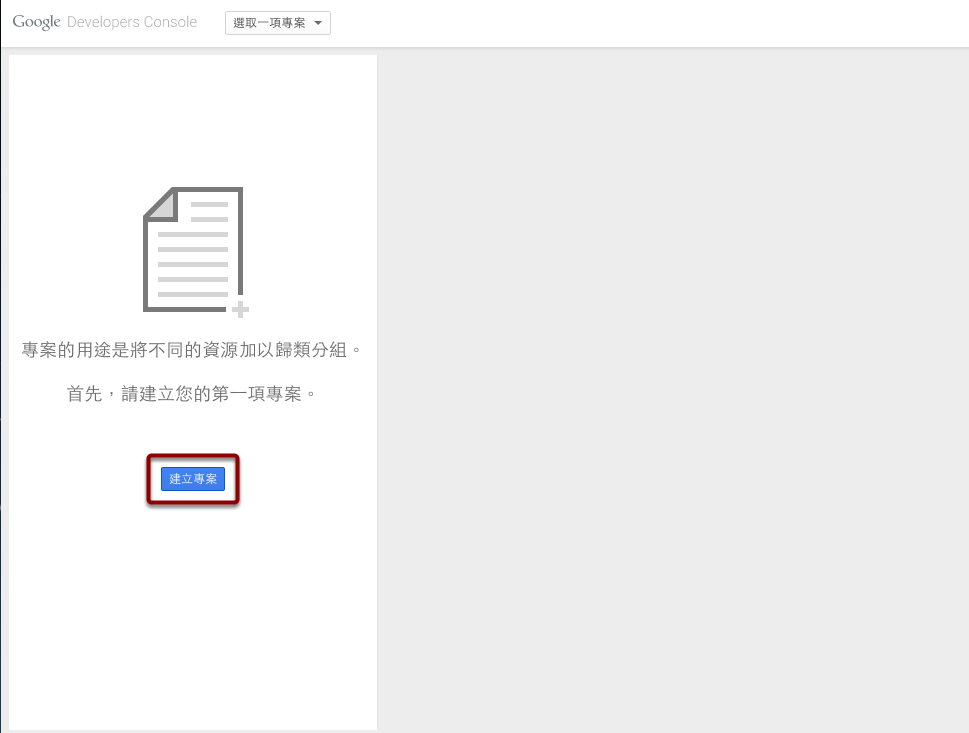Click the large gray document icon
Viewport: 969px width, 733px height.
[193, 249]
